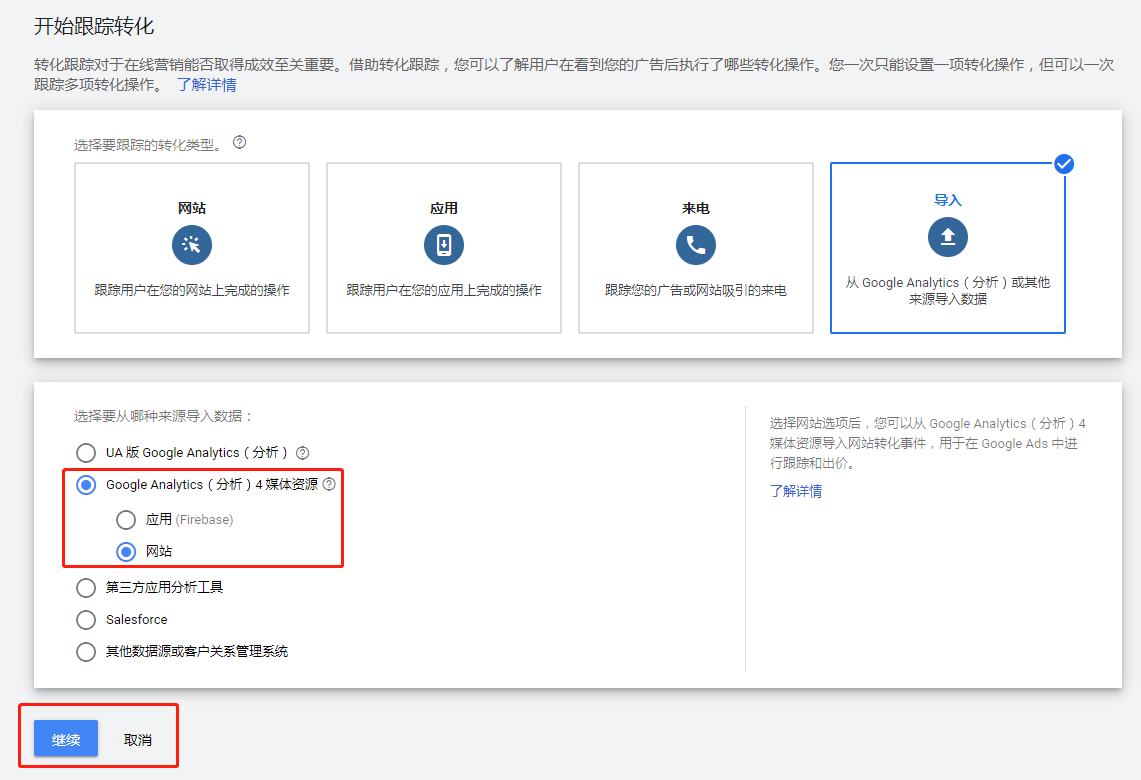This screenshot has height=780, width=1141.
Task: Select the 应用 (Firebase) option
Action: (x=126, y=519)
